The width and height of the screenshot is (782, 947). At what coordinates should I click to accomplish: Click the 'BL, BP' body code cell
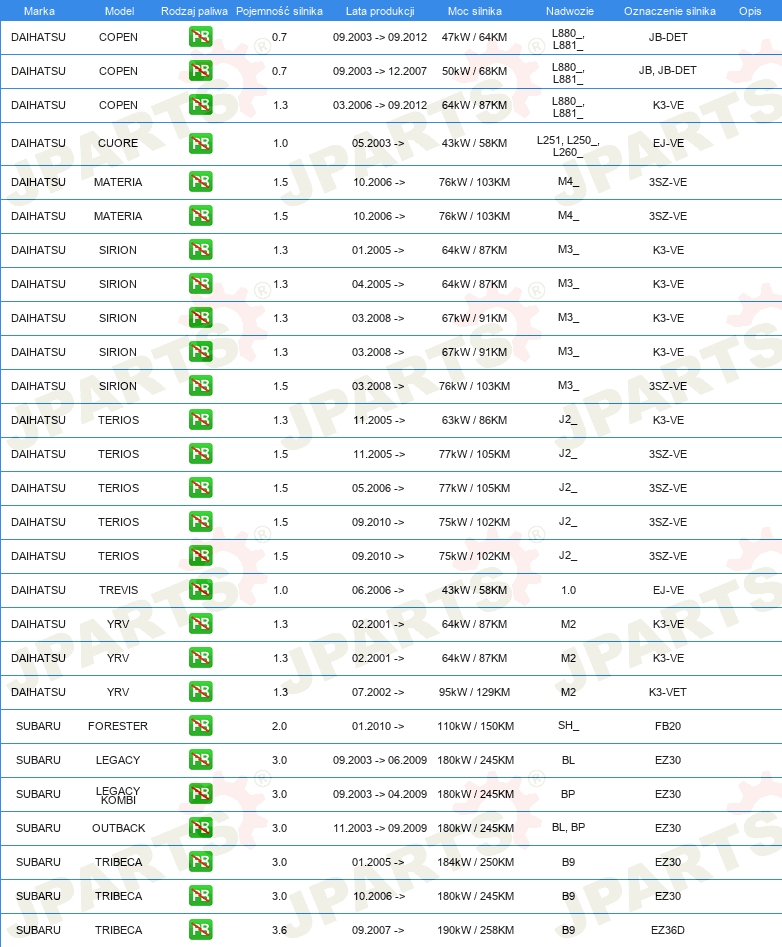pyautogui.click(x=568, y=827)
